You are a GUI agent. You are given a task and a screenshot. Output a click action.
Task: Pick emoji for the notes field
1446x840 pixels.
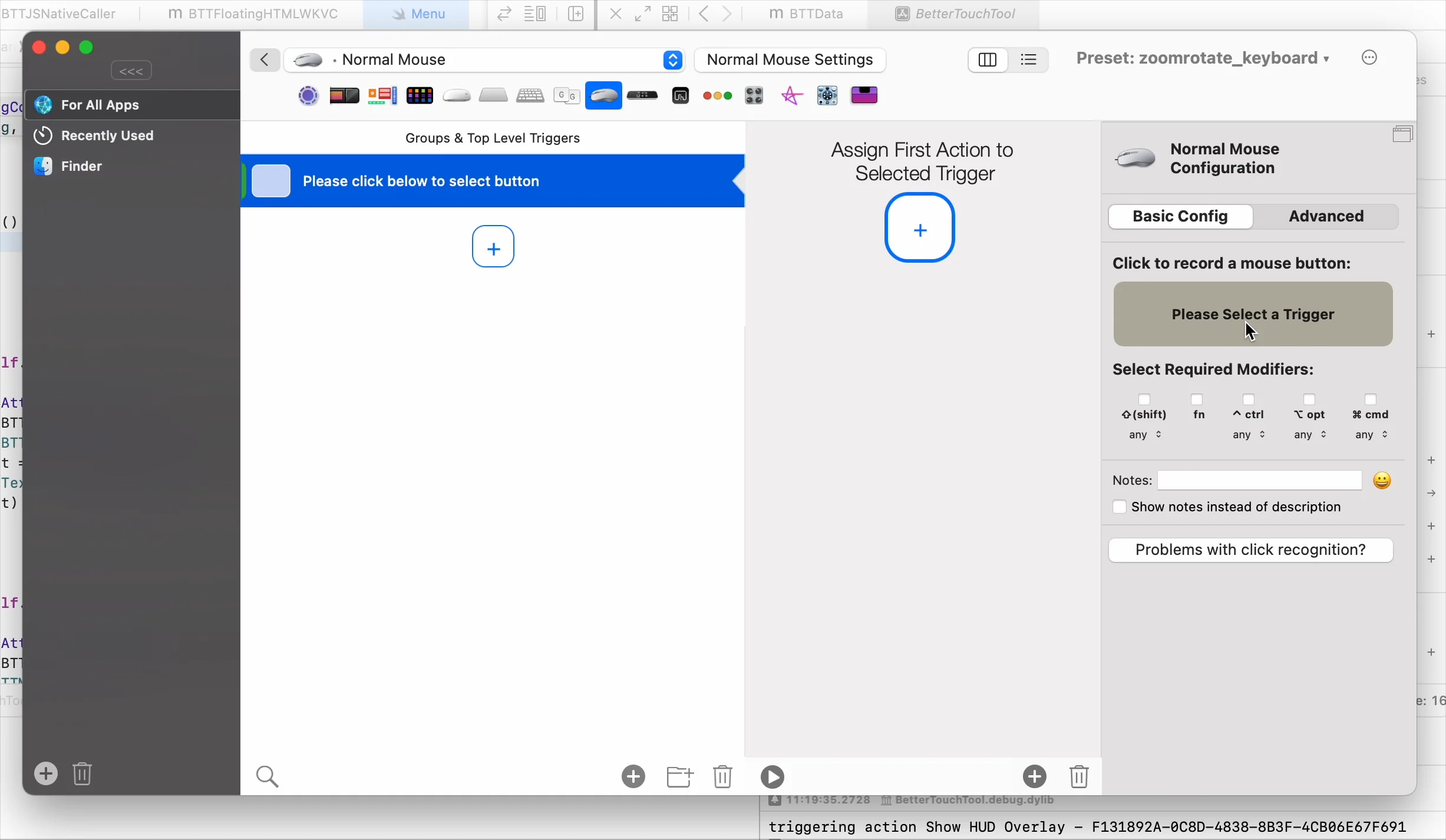pyautogui.click(x=1383, y=481)
